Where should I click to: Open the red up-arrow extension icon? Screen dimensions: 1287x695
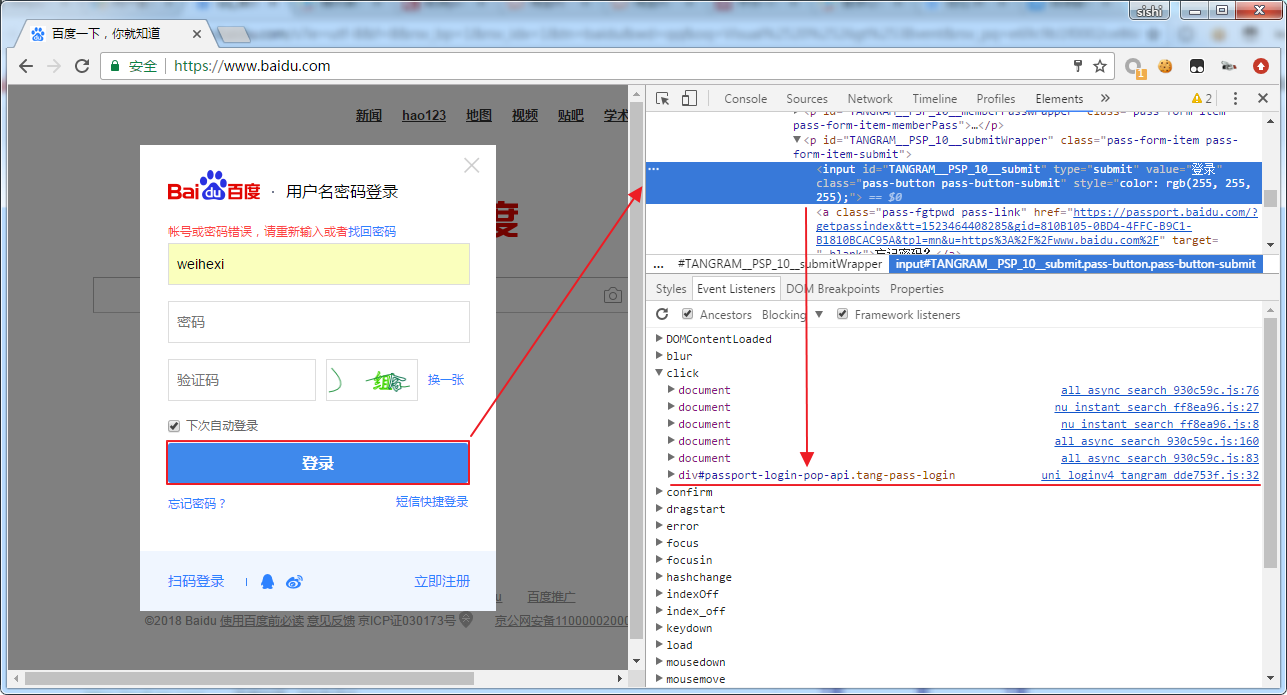pyautogui.click(x=1261, y=66)
